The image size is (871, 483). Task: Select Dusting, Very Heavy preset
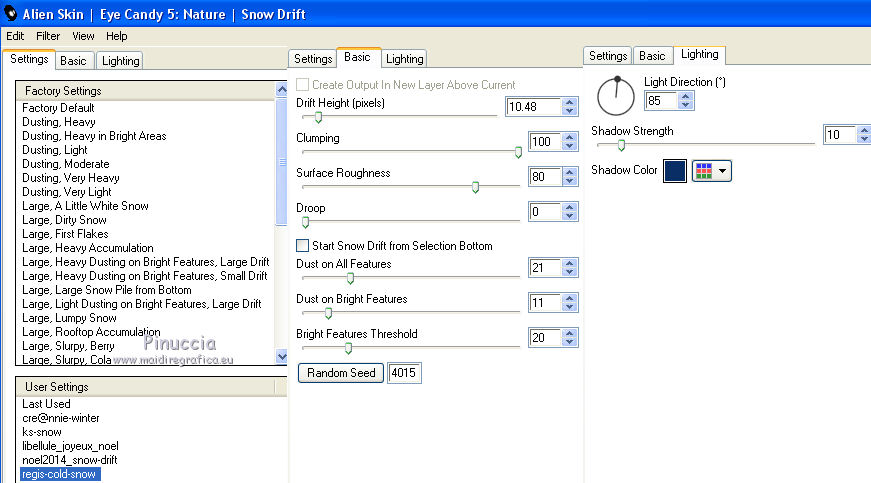71,178
